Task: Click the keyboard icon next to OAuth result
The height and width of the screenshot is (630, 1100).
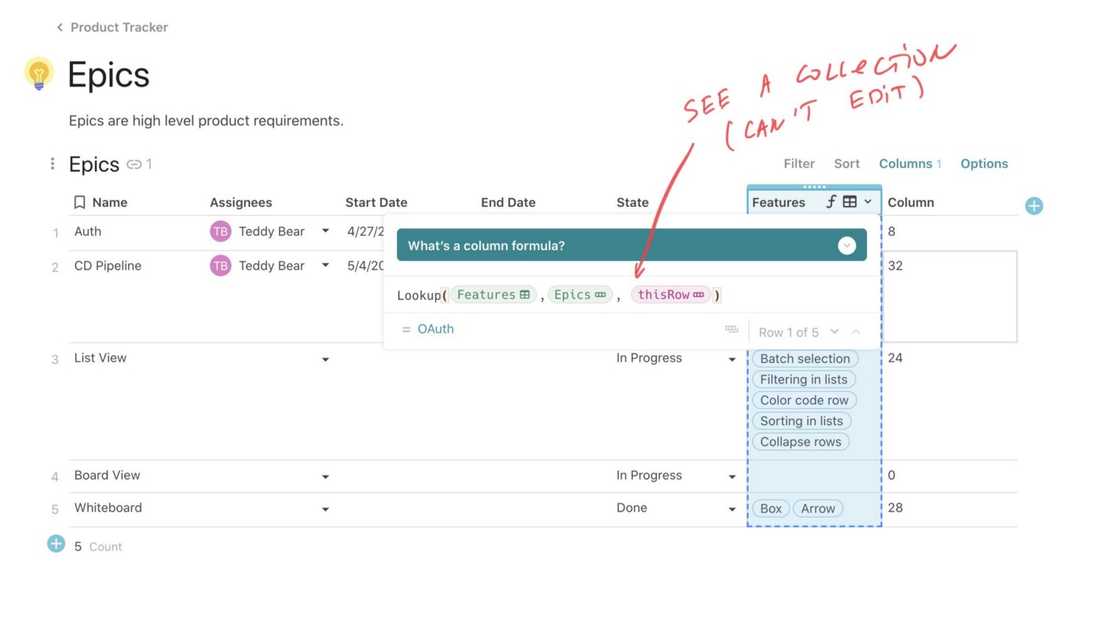Action: [731, 328]
